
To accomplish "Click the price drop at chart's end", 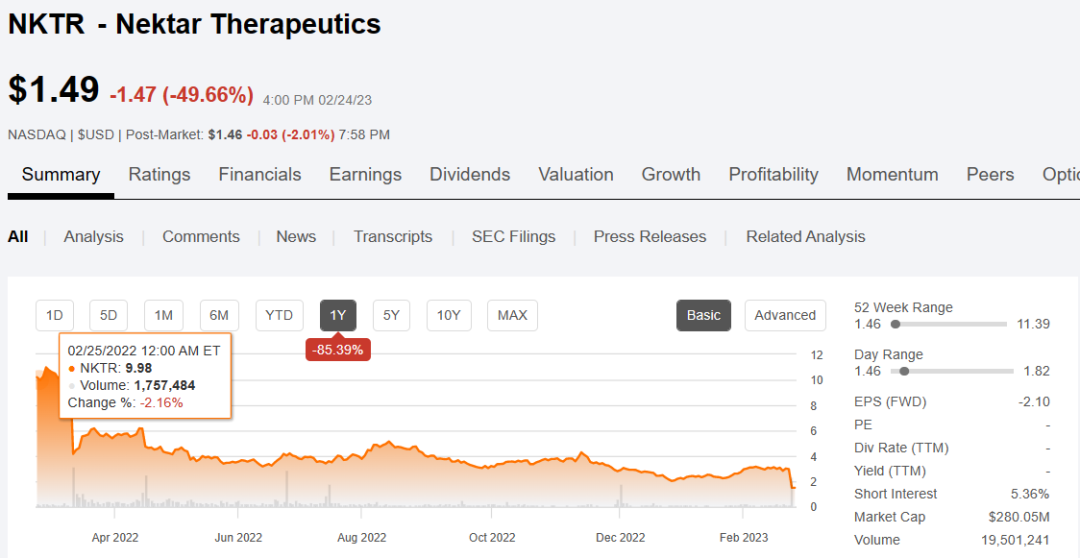I will click(x=792, y=485).
